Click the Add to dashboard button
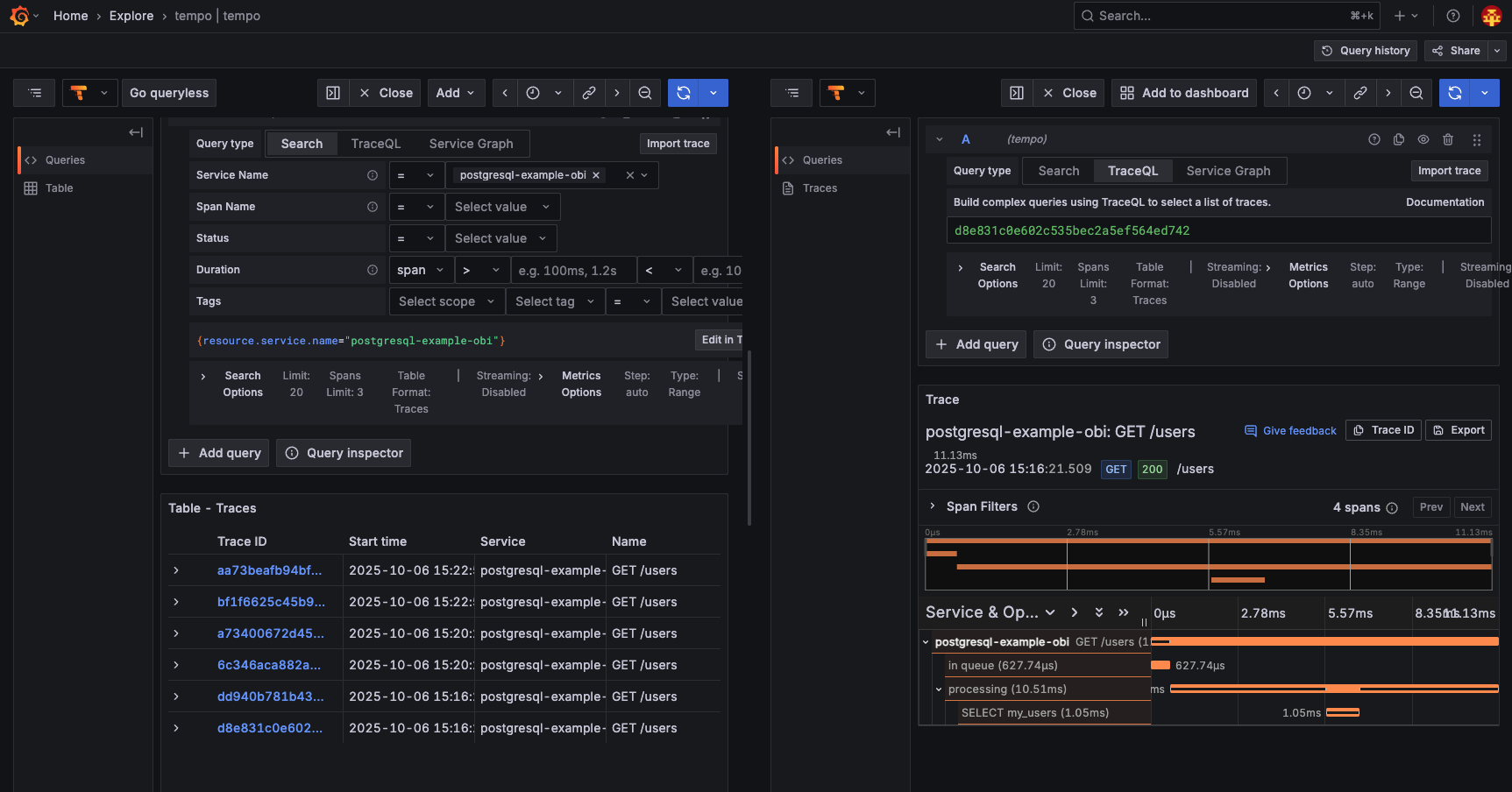This screenshot has height=792, width=1512. point(1183,92)
